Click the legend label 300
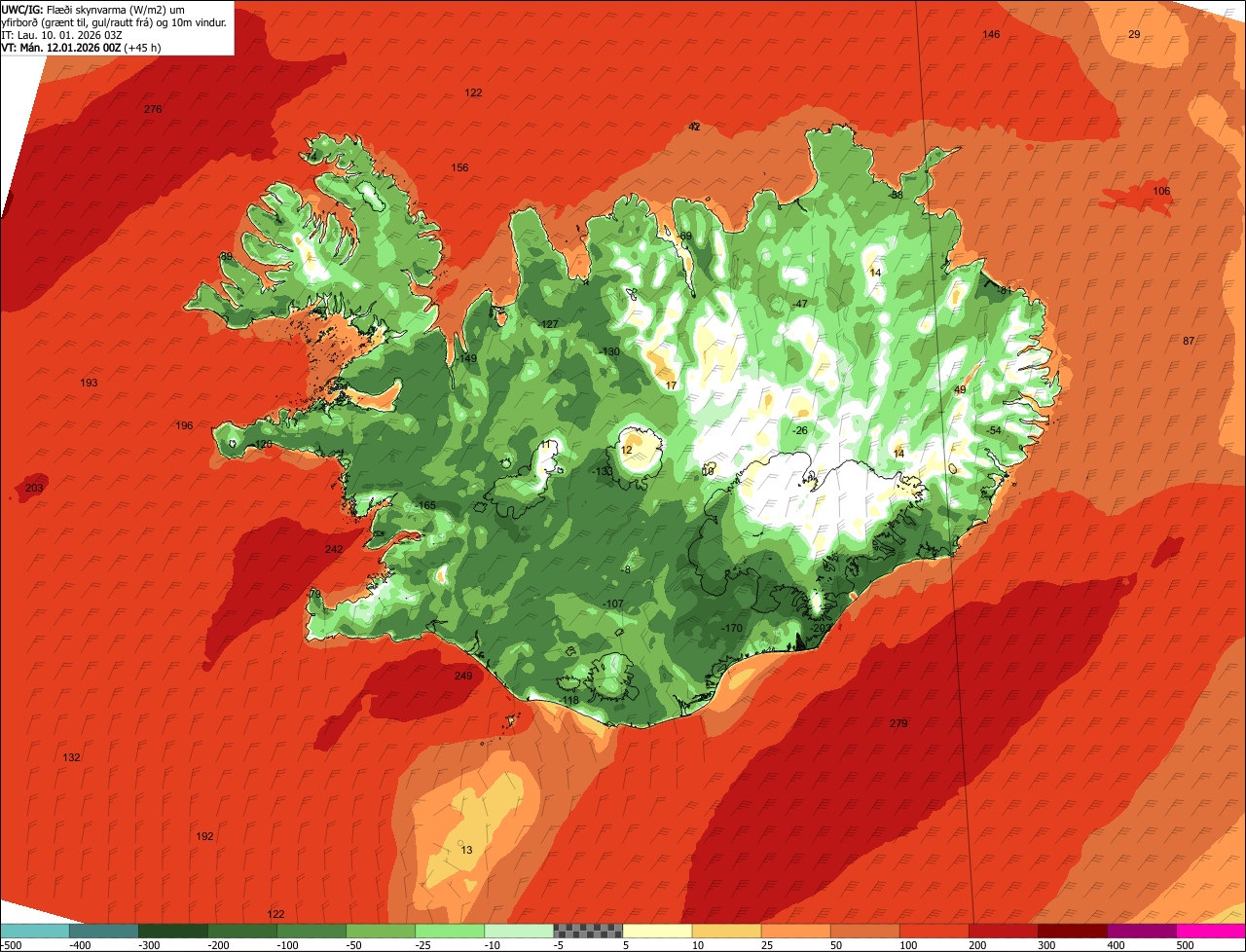The height and width of the screenshot is (952, 1246). (x=1046, y=945)
